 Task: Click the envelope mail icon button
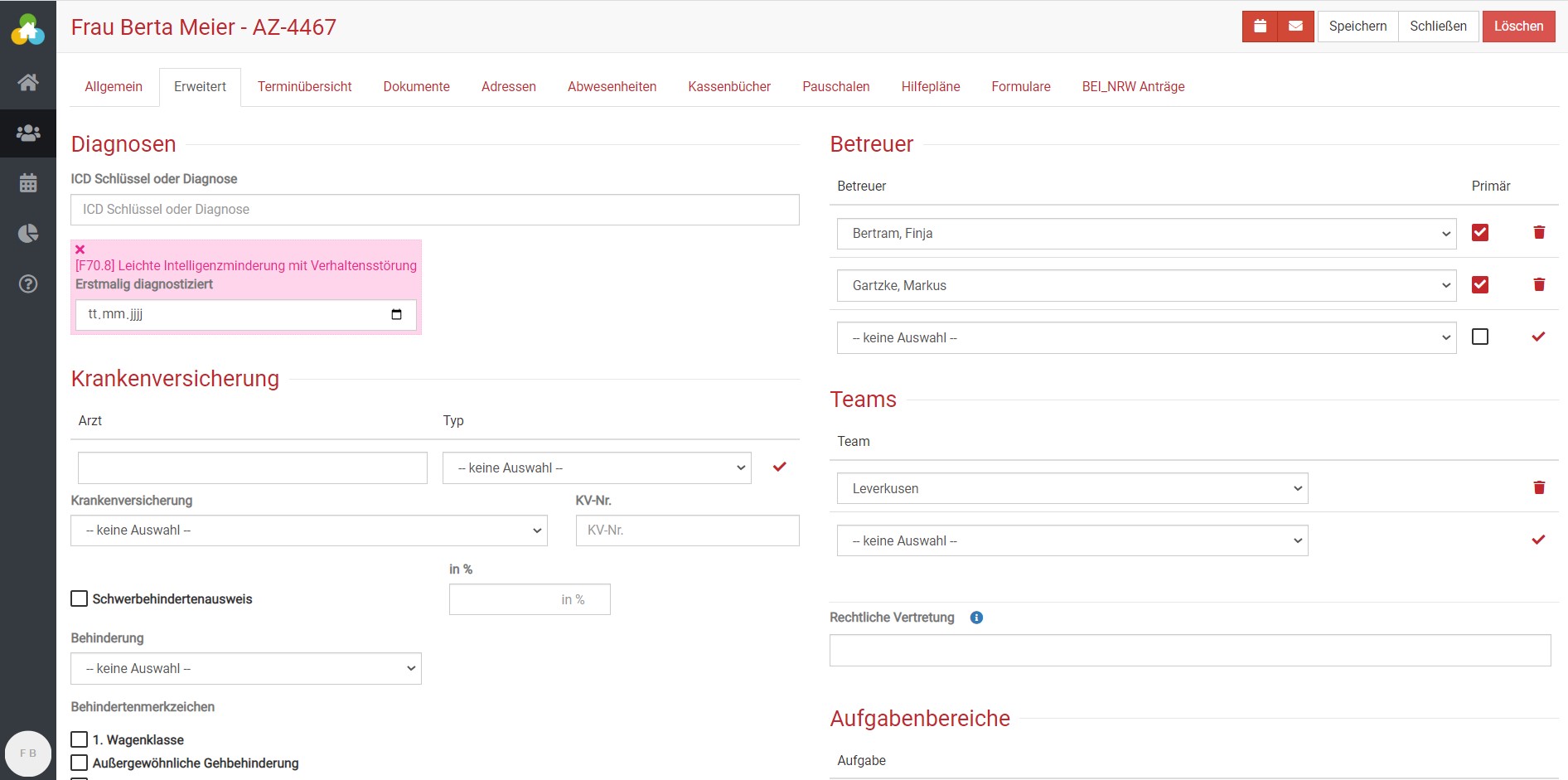pos(1295,27)
